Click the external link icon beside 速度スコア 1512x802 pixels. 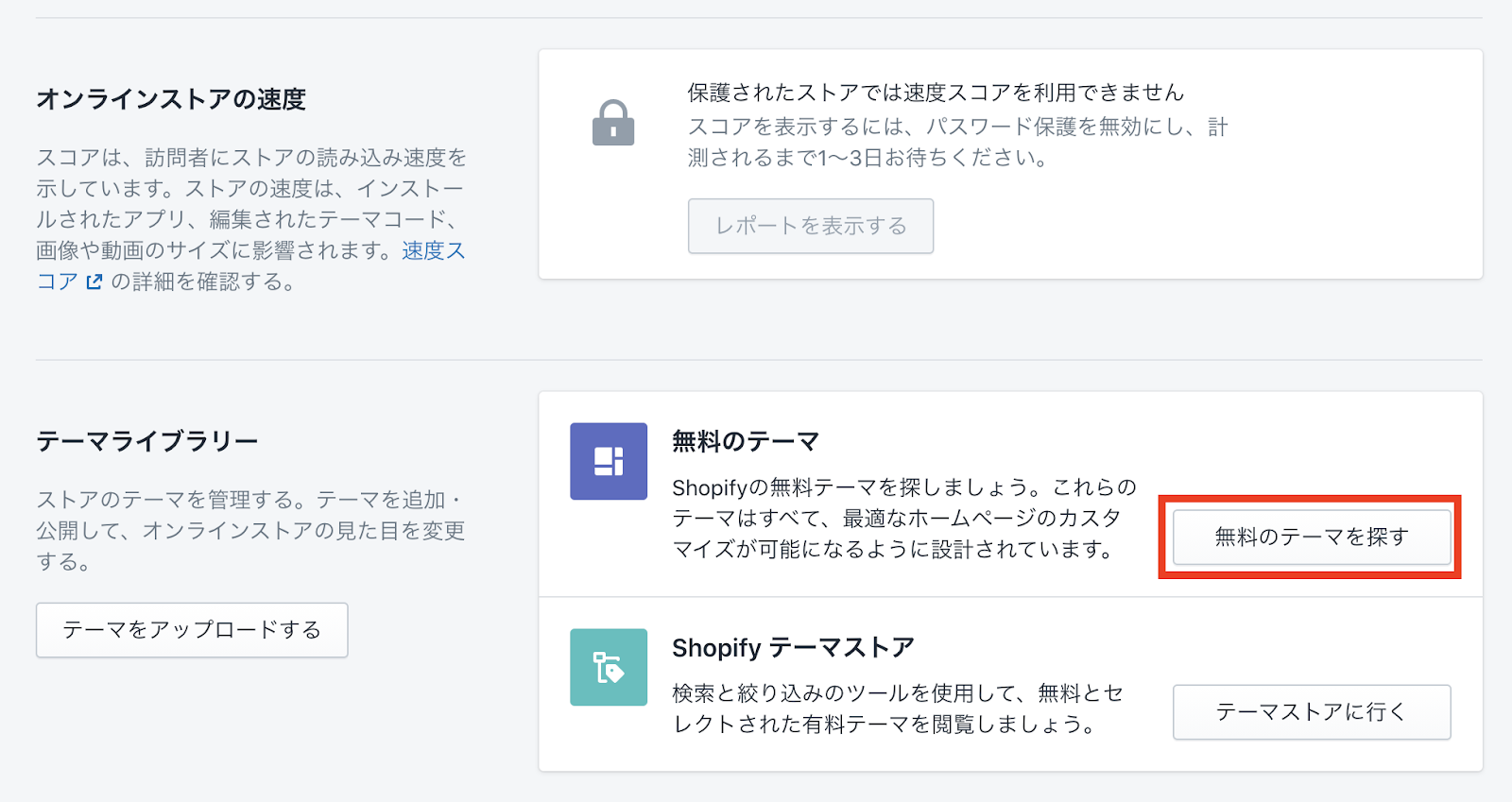click(x=94, y=282)
